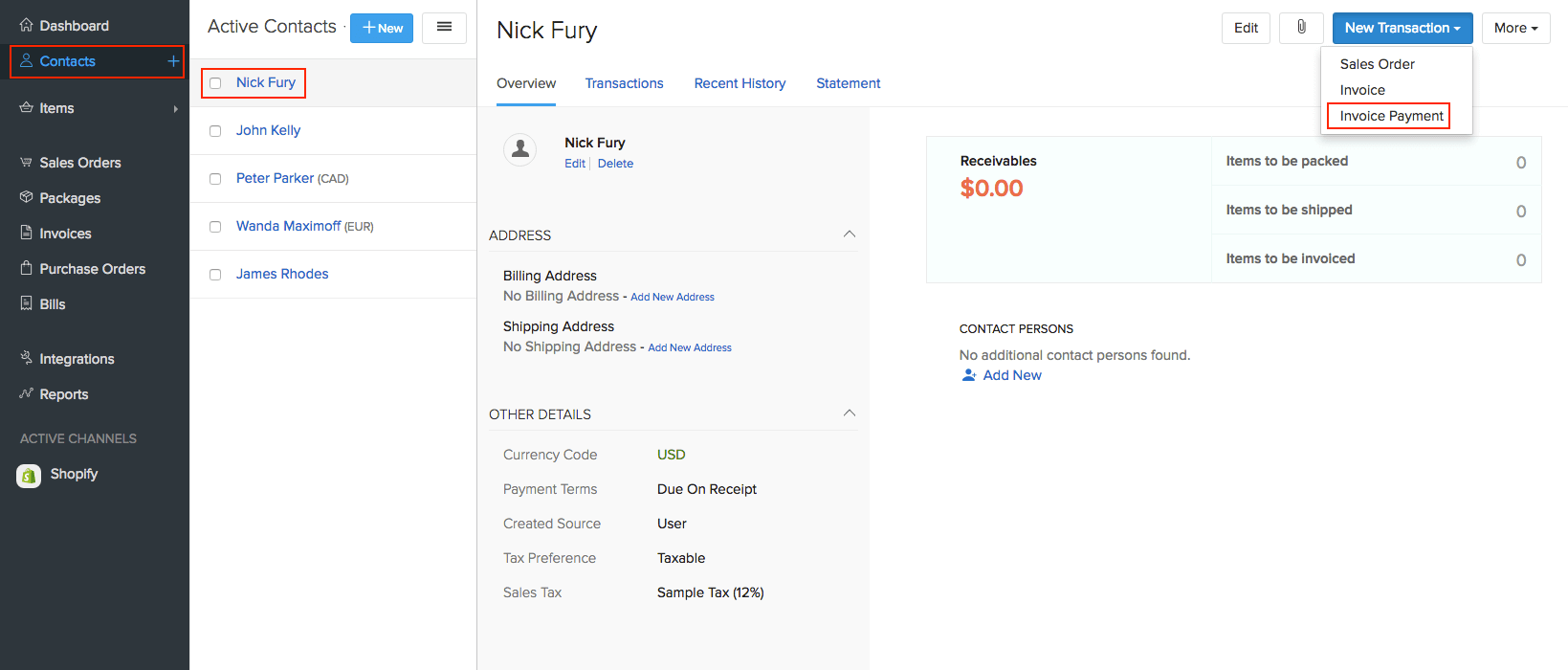Check the James Rhodes checkbox

pos(215,275)
